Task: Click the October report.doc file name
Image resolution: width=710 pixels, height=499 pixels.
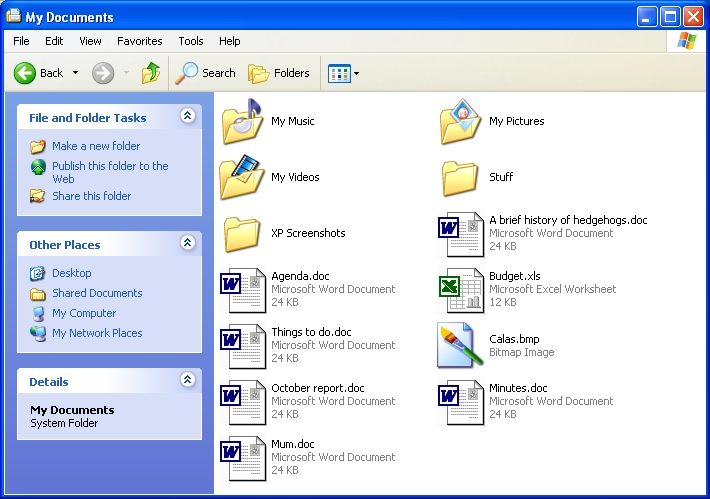Action: pos(318,388)
